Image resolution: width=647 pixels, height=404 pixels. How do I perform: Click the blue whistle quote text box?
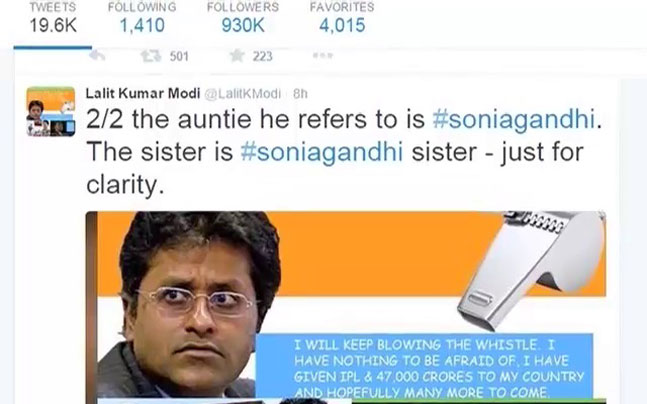(x=425, y=367)
